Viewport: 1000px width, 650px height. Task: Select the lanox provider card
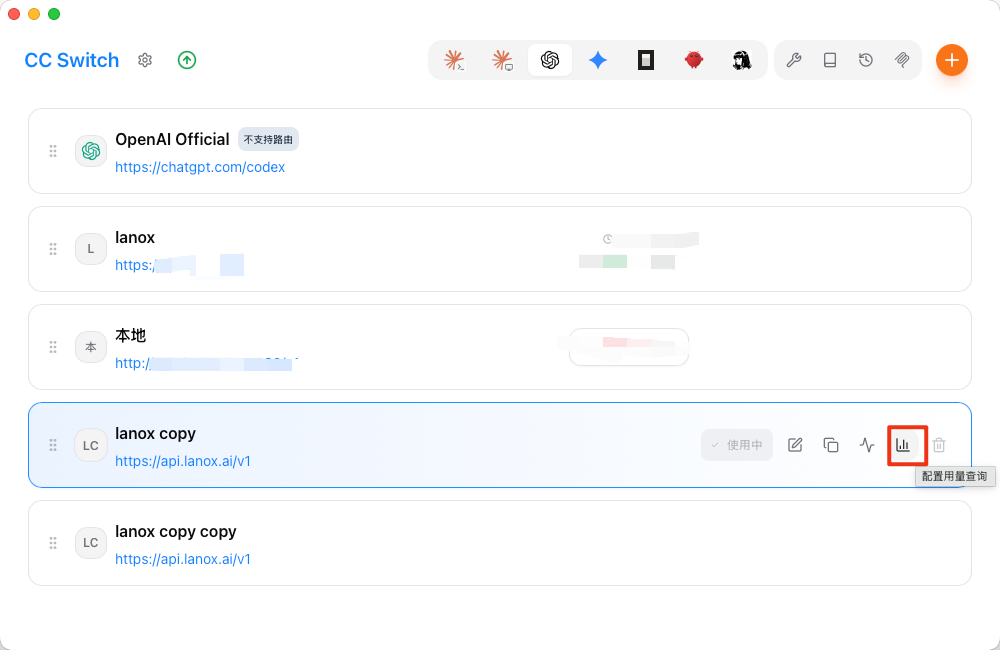pyautogui.click(x=500, y=249)
